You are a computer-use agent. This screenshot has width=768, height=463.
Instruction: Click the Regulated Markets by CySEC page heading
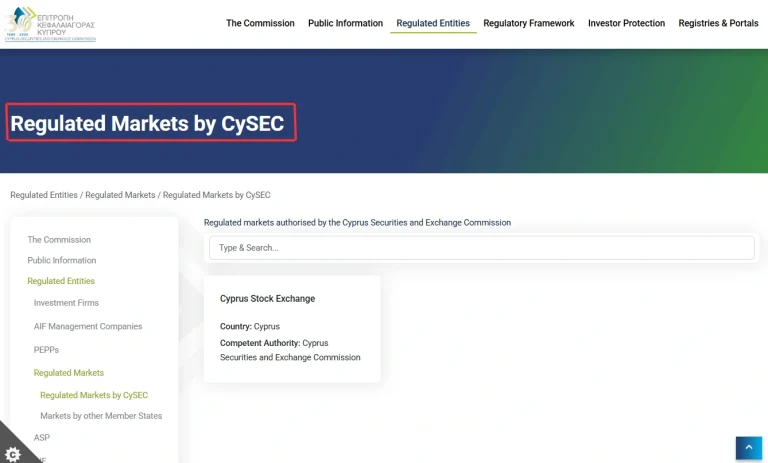pos(147,123)
